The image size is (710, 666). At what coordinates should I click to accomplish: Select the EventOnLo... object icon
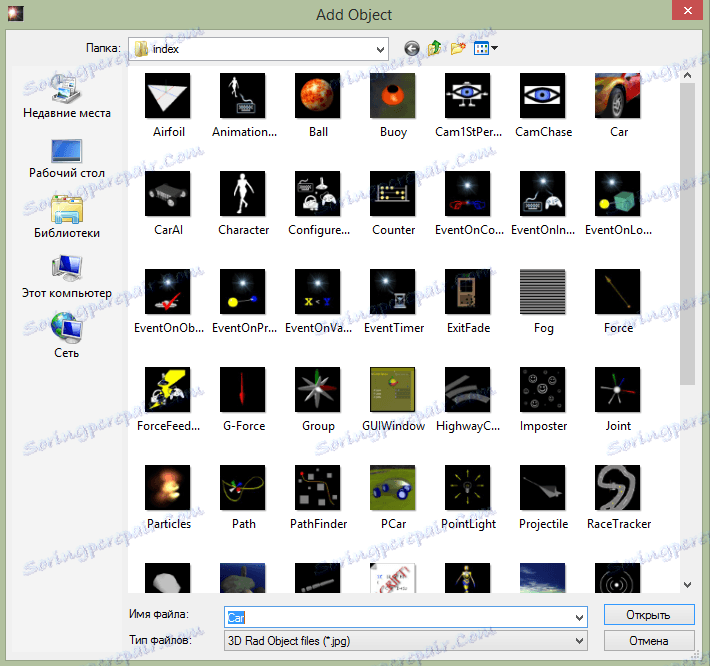[x=618, y=193]
